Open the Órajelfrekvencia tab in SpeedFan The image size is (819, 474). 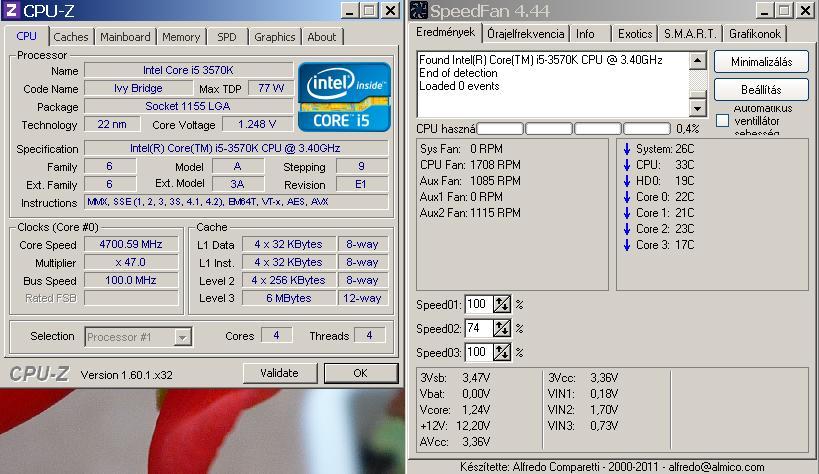[x=525, y=34]
